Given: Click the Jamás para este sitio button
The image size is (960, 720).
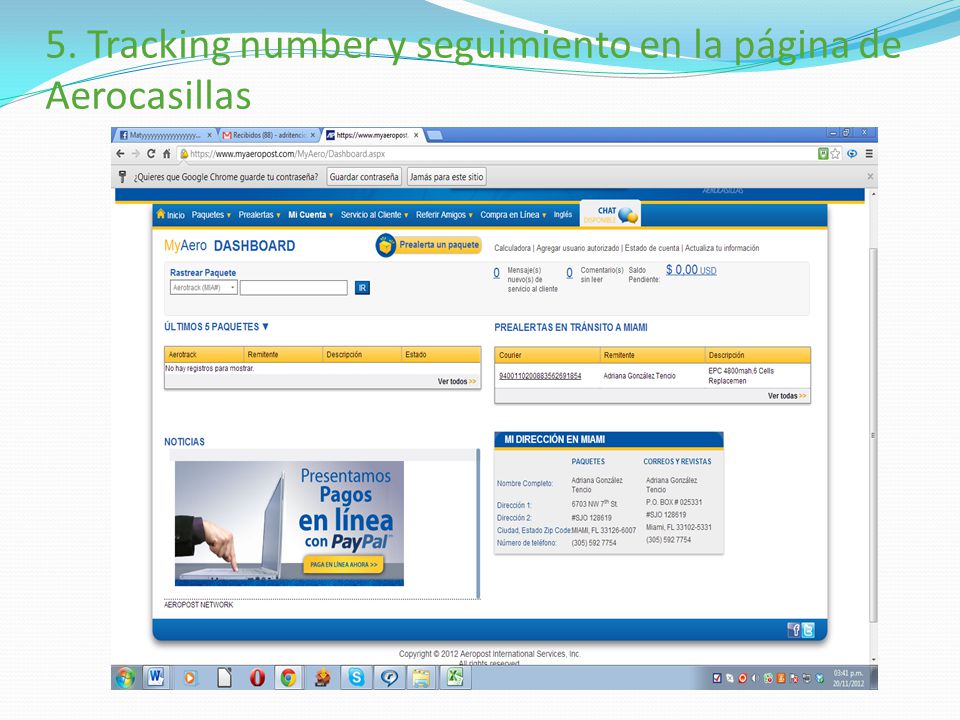Looking at the screenshot, I should click(446, 177).
